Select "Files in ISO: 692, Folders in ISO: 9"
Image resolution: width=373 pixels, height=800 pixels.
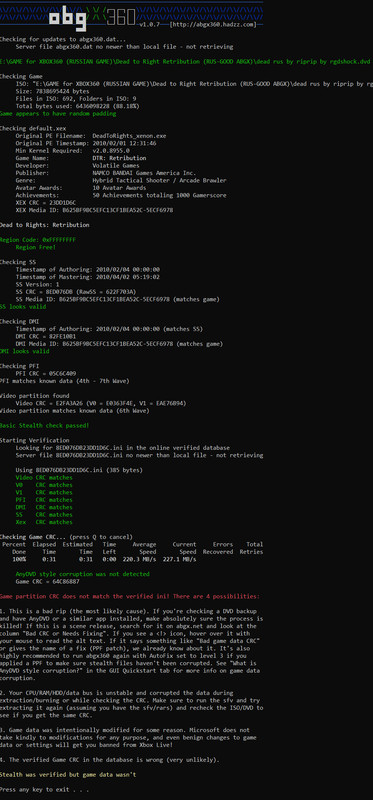pos(76,99)
